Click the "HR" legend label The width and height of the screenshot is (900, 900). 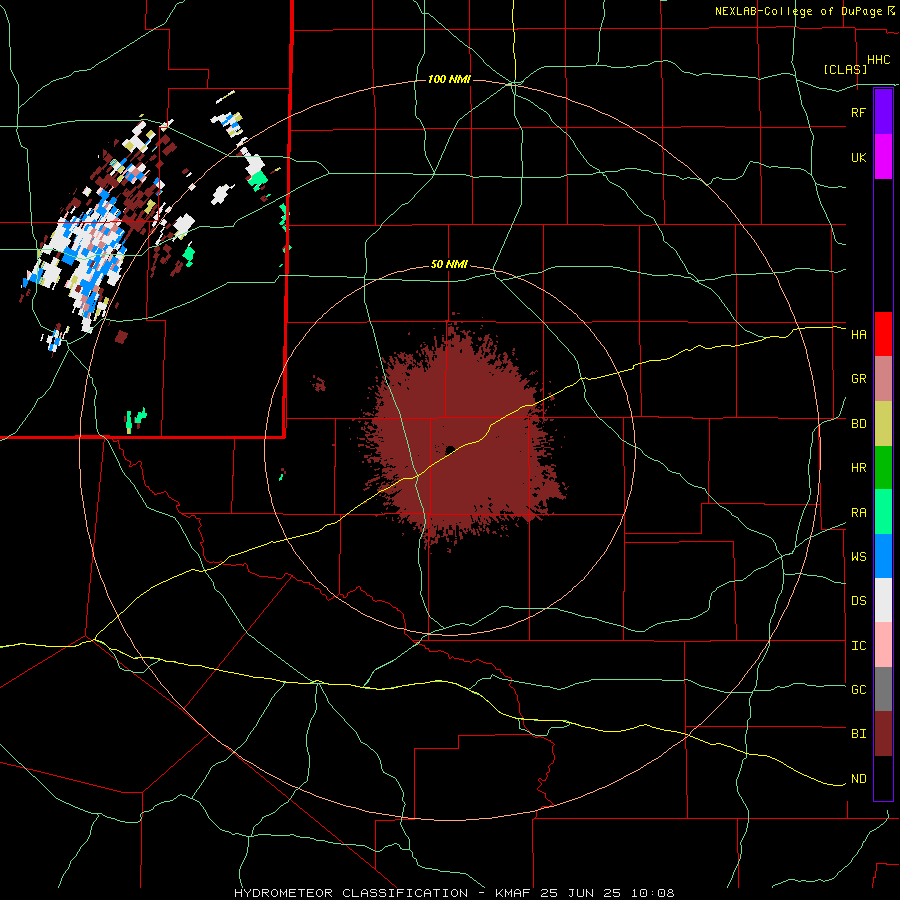(x=858, y=468)
